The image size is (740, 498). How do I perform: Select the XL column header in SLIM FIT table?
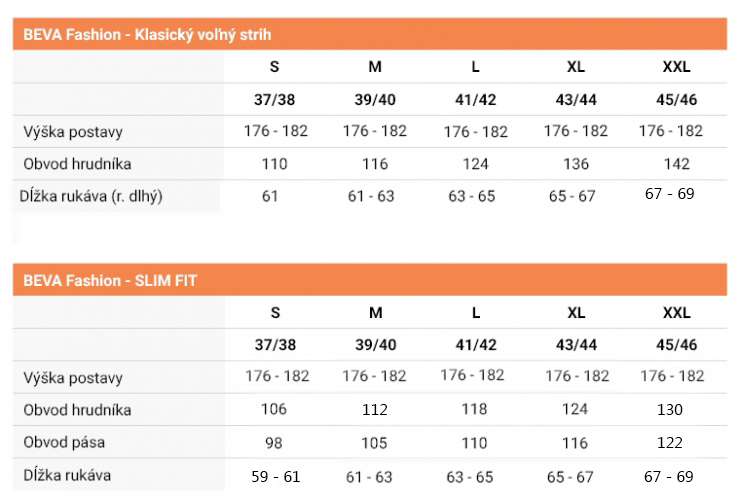(x=576, y=313)
